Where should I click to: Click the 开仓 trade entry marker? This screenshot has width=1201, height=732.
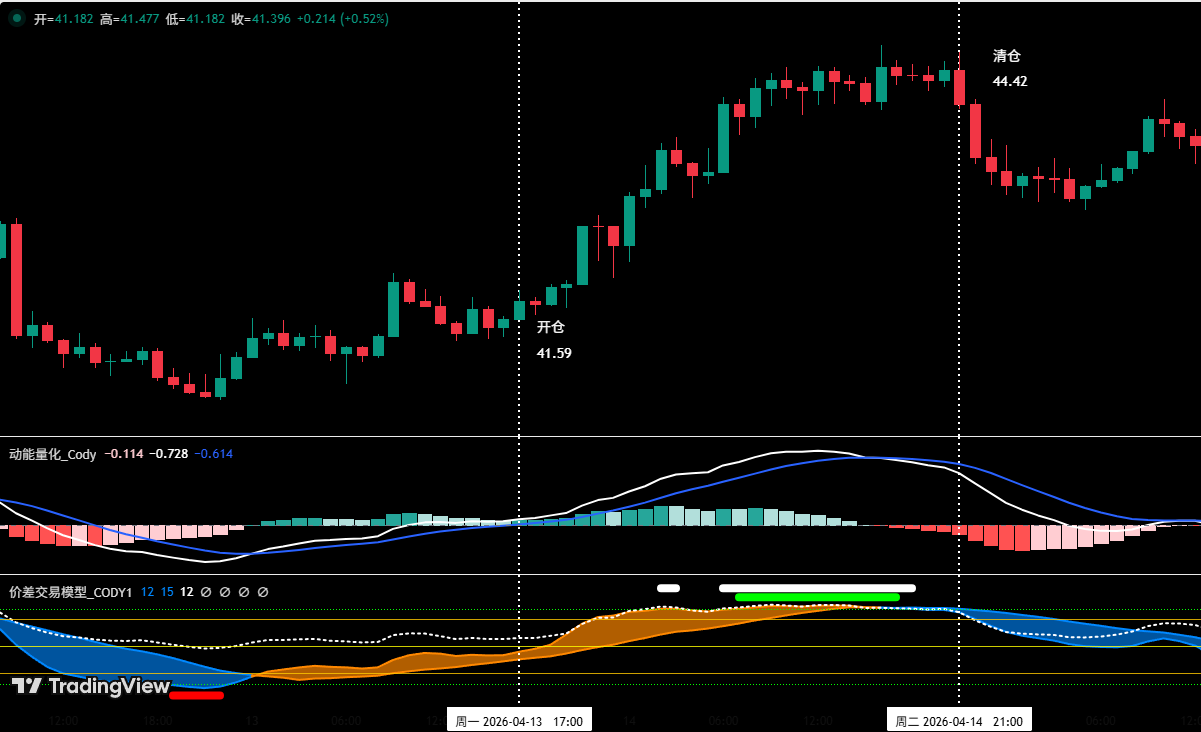(550, 327)
